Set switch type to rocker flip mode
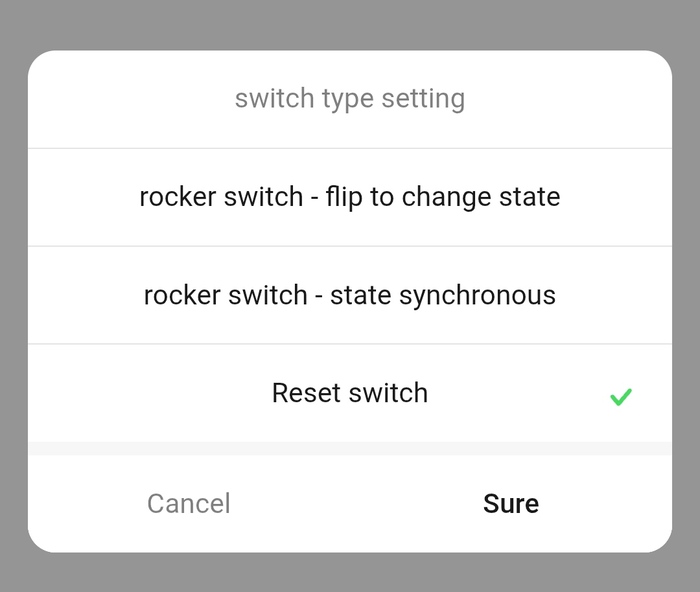The width and height of the screenshot is (700, 592). point(349,197)
